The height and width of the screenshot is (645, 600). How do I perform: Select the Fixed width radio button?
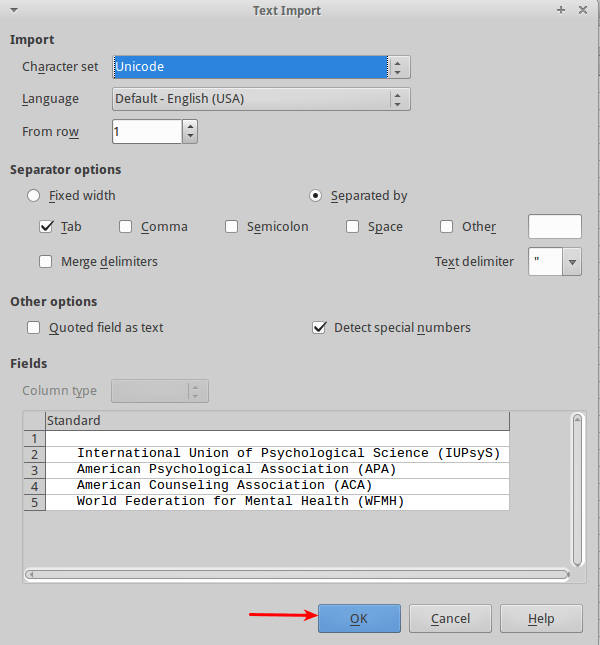pos(34,196)
